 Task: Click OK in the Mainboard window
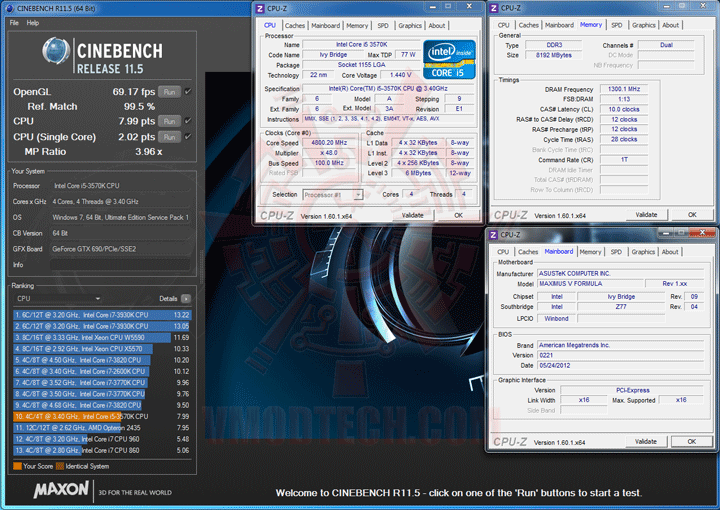692,442
